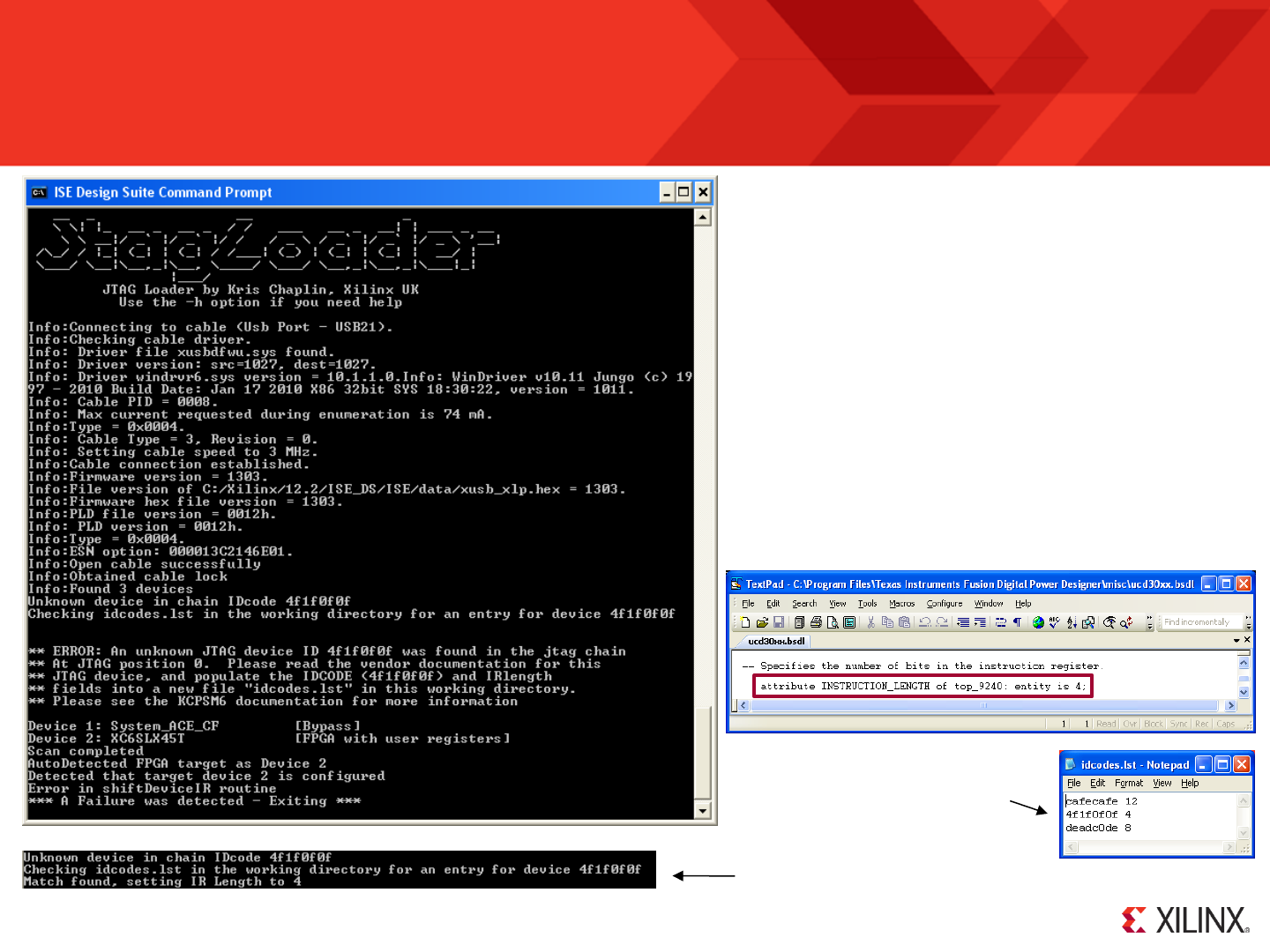
Task: Open TextPad Search menu
Action: click(804, 604)
